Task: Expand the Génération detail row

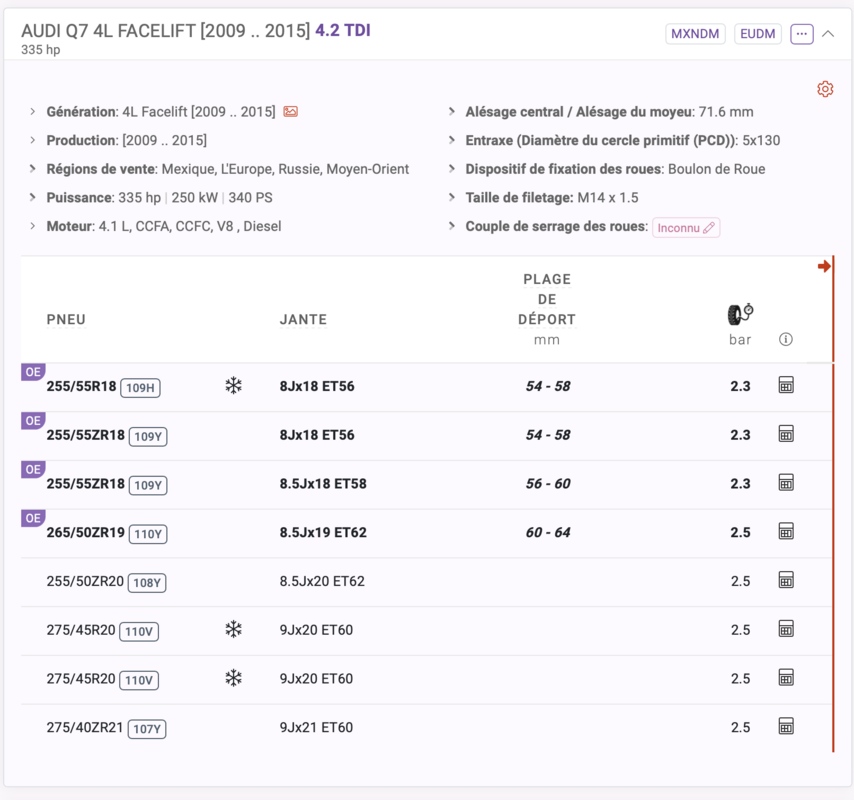Action: (33, 112)
